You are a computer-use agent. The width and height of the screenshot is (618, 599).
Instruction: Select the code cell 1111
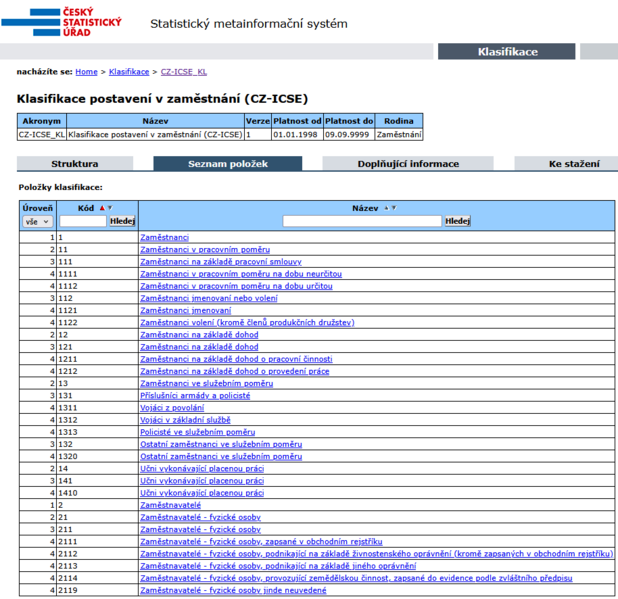coord(97,274)
